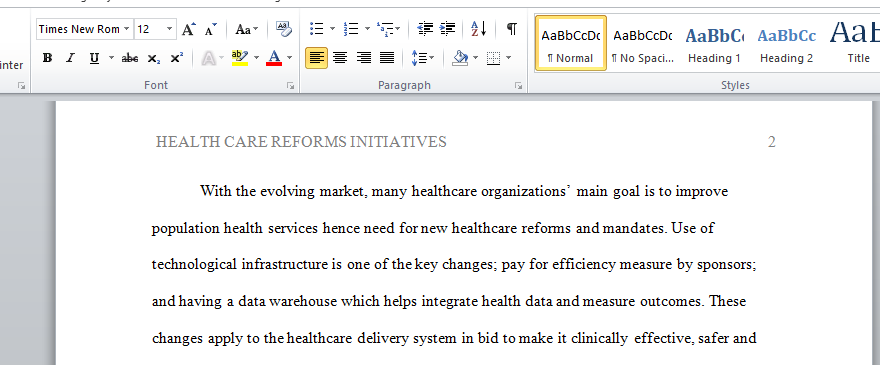
Task: Click the numbered list icon
Action: tap(351, 29)
